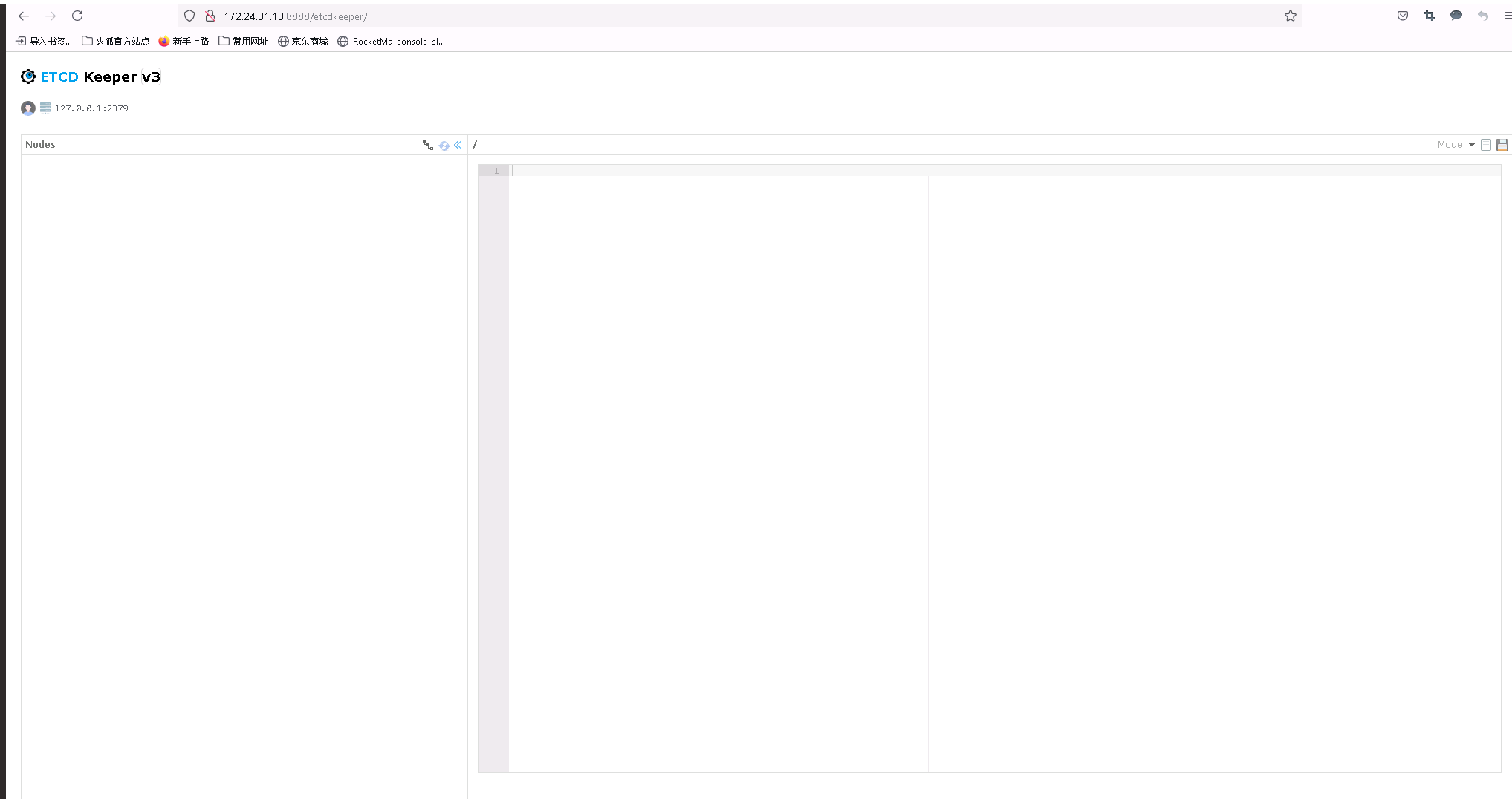1512x799 pixels.
Task: Click the screenshot tool icon in browser toolbar
Action: tap(1429, 16)
